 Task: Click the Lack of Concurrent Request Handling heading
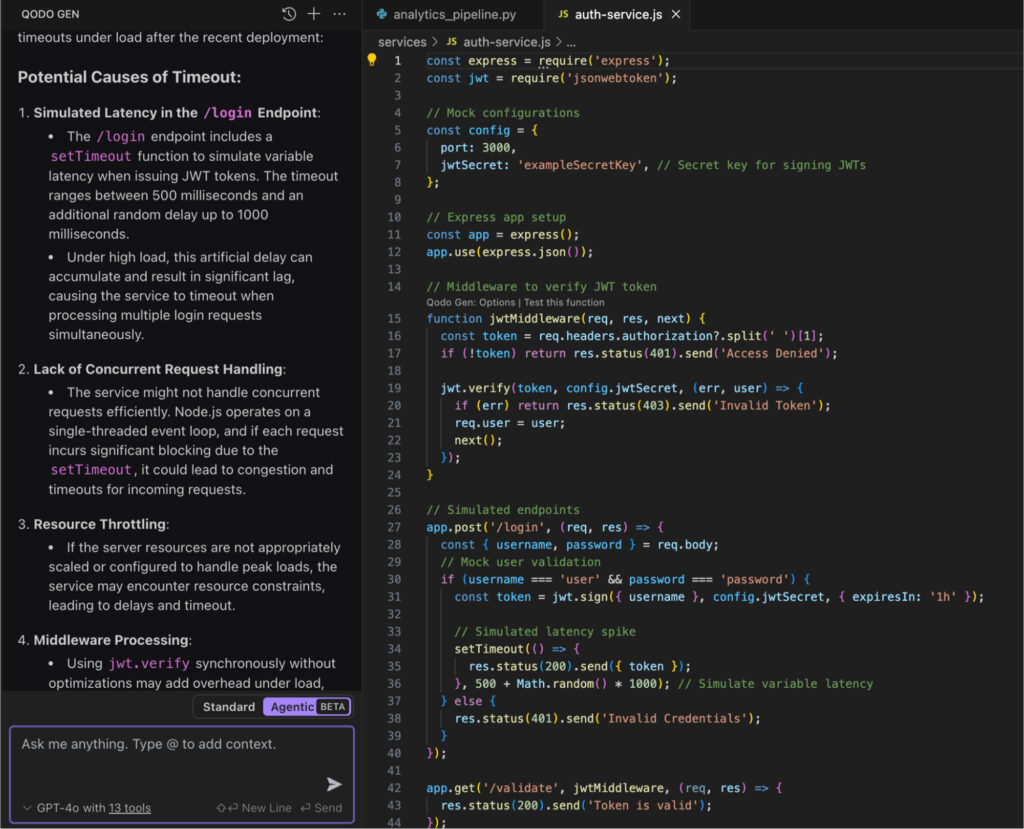[158, 369]
